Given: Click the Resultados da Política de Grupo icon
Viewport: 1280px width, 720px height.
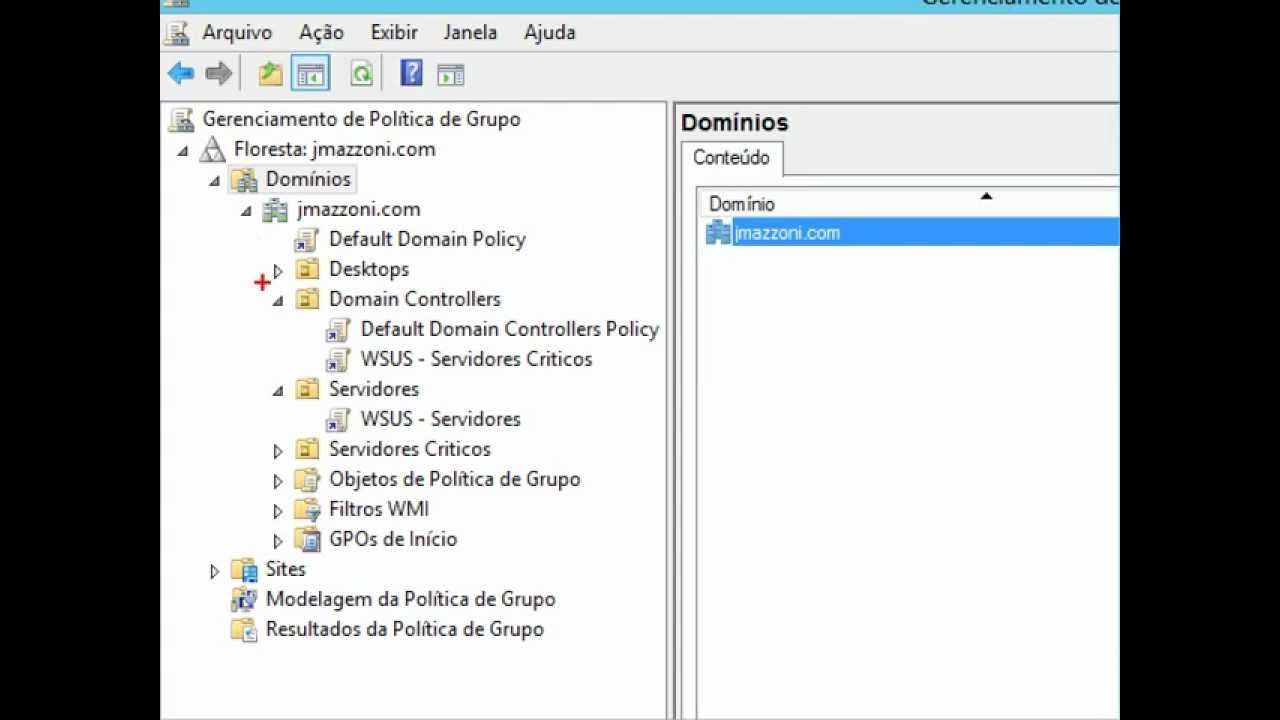Looking at the screenshot, I should [244, 629].
